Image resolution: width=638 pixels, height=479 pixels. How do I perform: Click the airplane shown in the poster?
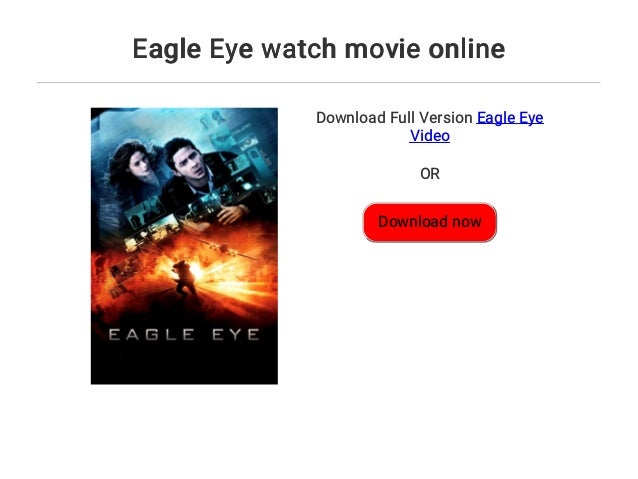pos(222,246)
